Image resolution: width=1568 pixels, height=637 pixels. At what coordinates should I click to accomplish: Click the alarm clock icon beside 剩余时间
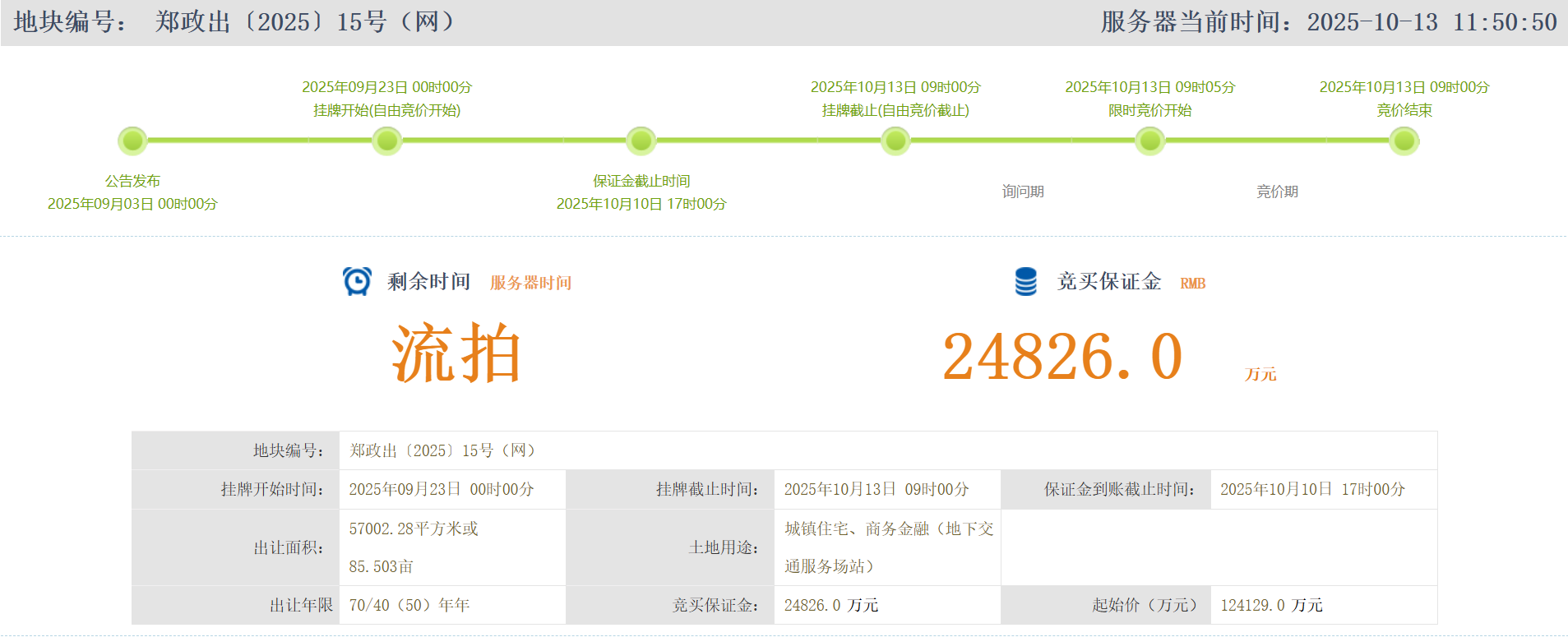(x=357, y=281)
